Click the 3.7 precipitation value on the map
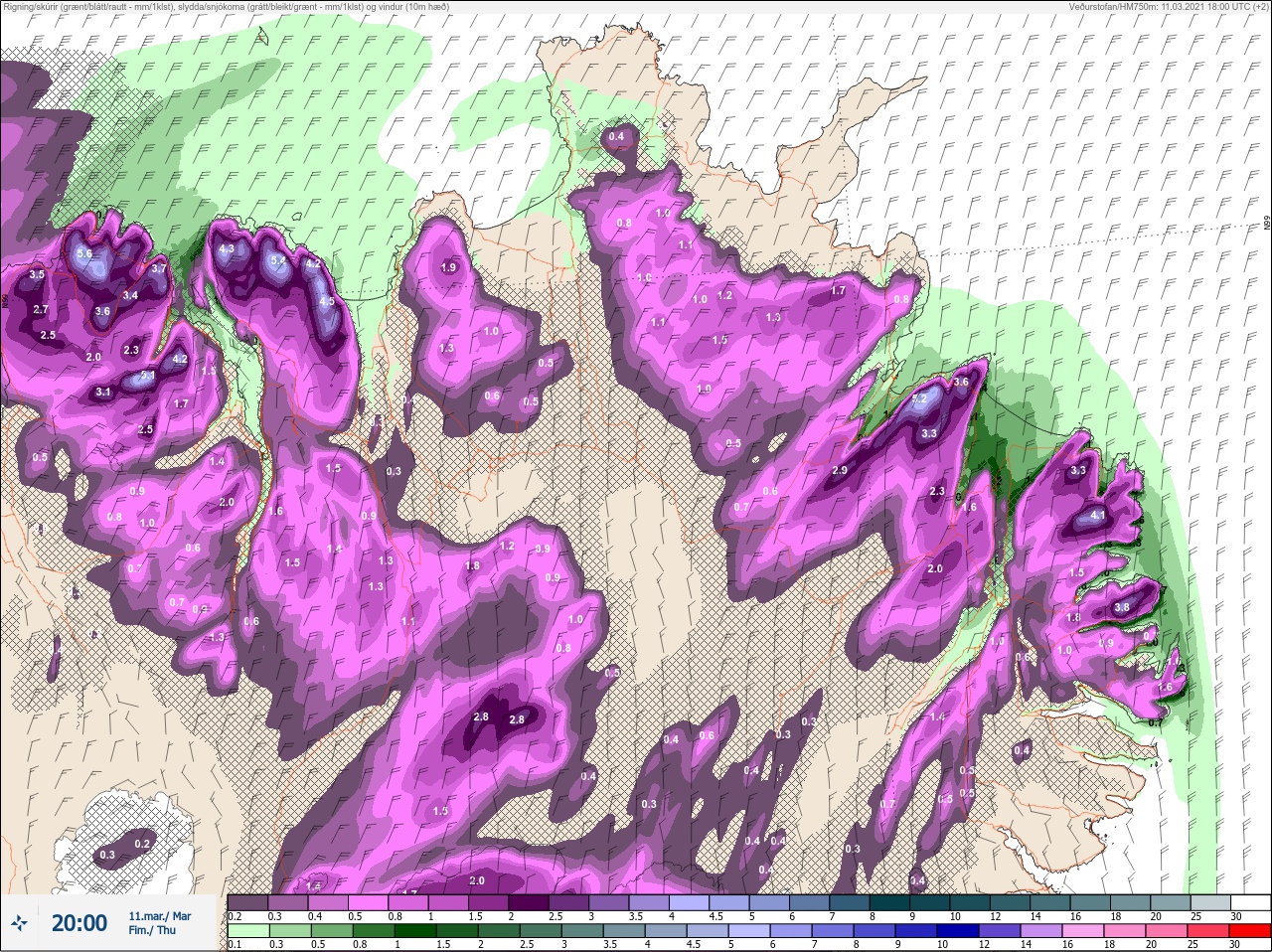1272x952 pixels. click(159, 268)
